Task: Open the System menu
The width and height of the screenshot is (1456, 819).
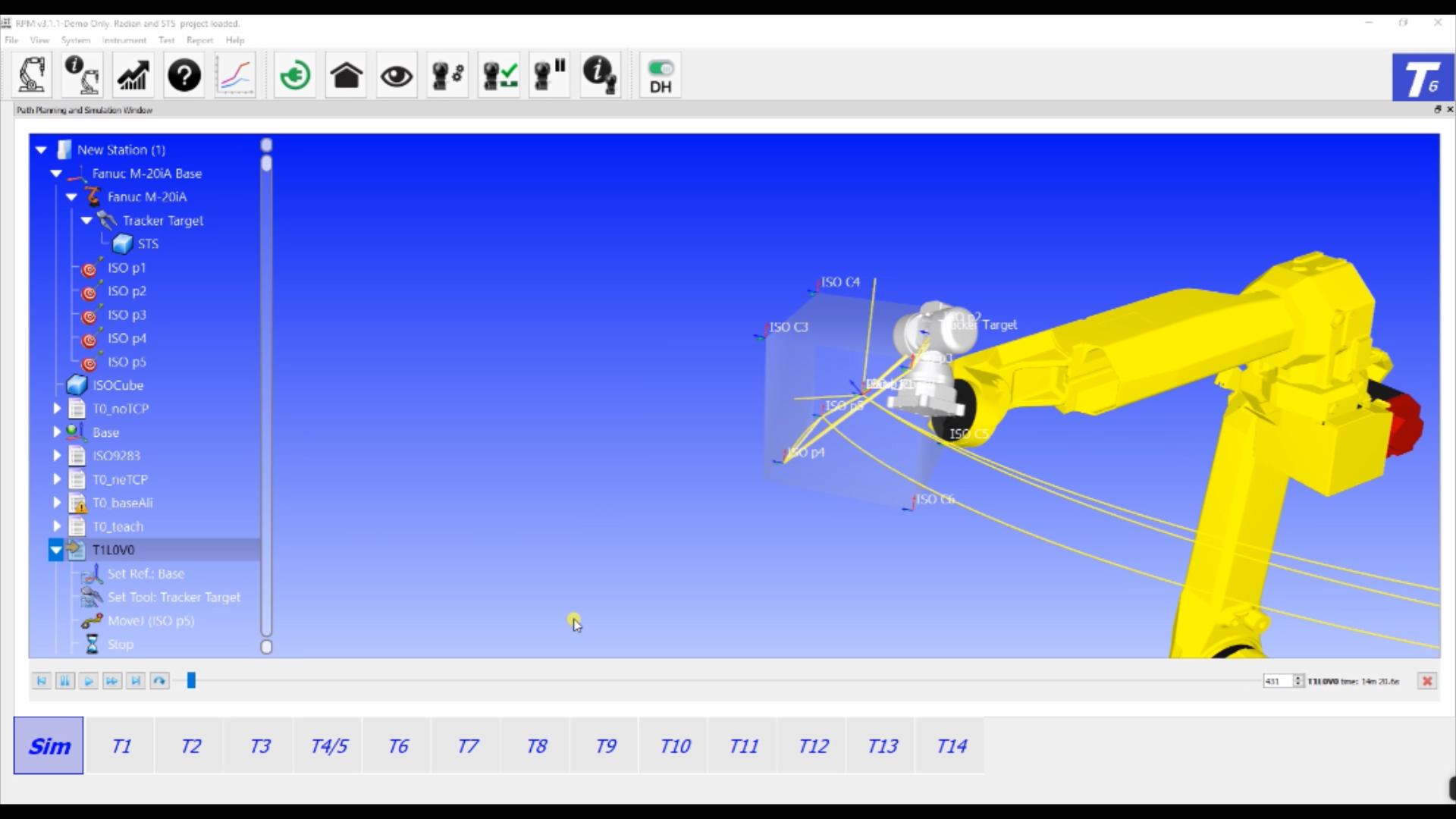Action: [x=76, y=40]
